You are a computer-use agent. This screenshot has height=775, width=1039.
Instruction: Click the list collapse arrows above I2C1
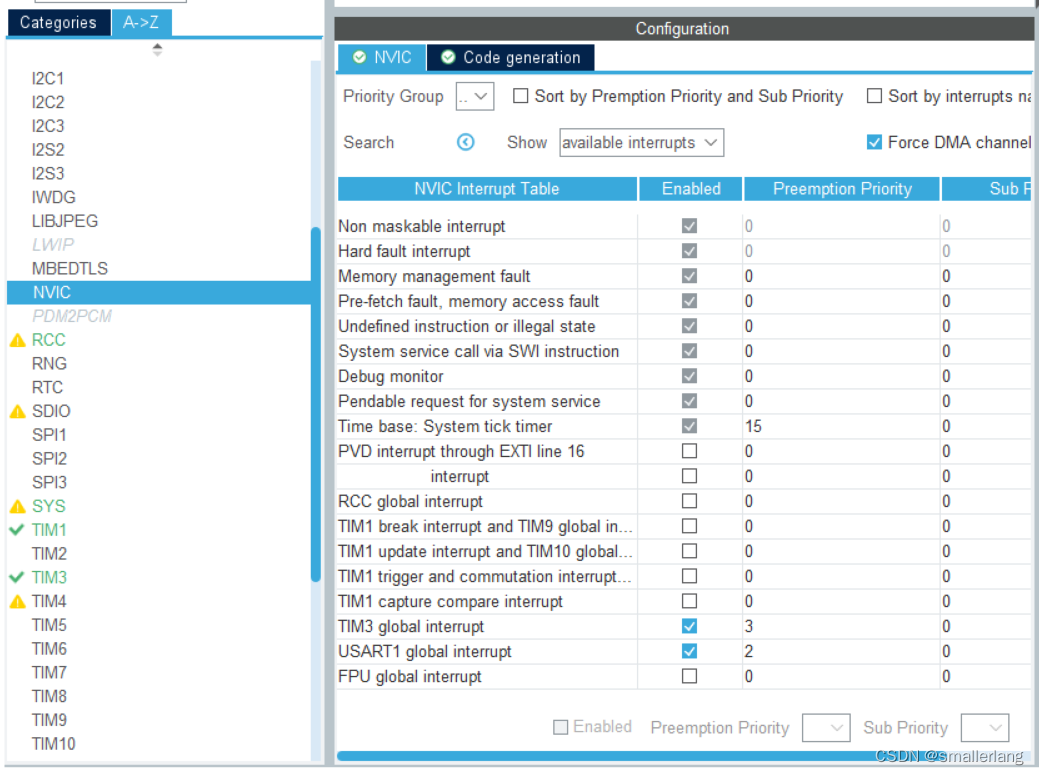[157, 50]
